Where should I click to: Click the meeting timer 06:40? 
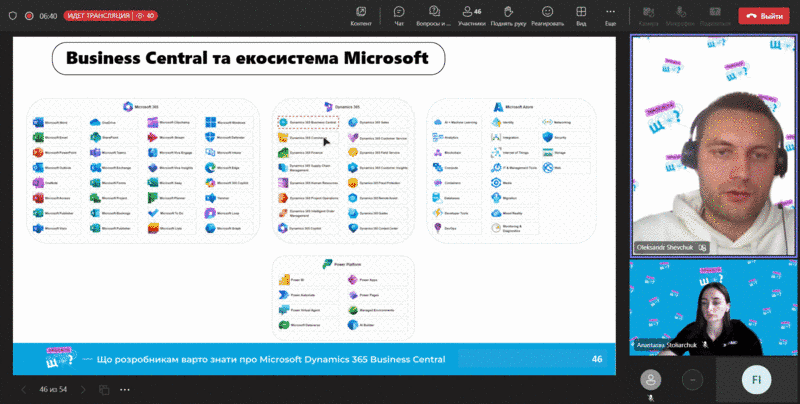point(48,16)
